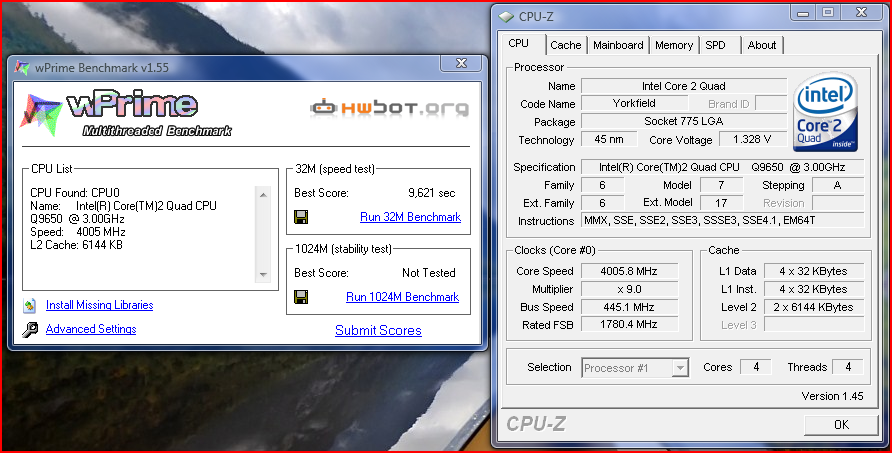Click OK button in CPU-Z
The image size is (892, 453).
tap(841, 425)
